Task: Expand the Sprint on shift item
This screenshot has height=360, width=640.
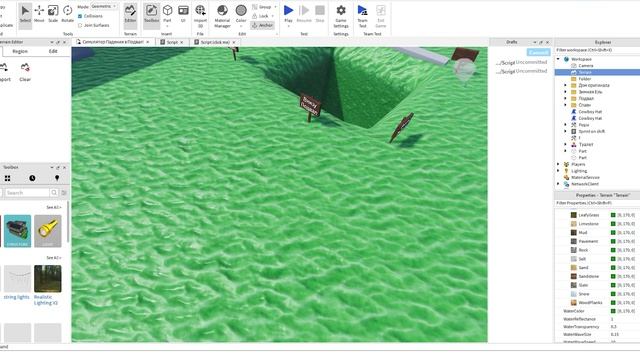Action: point(565,131)
